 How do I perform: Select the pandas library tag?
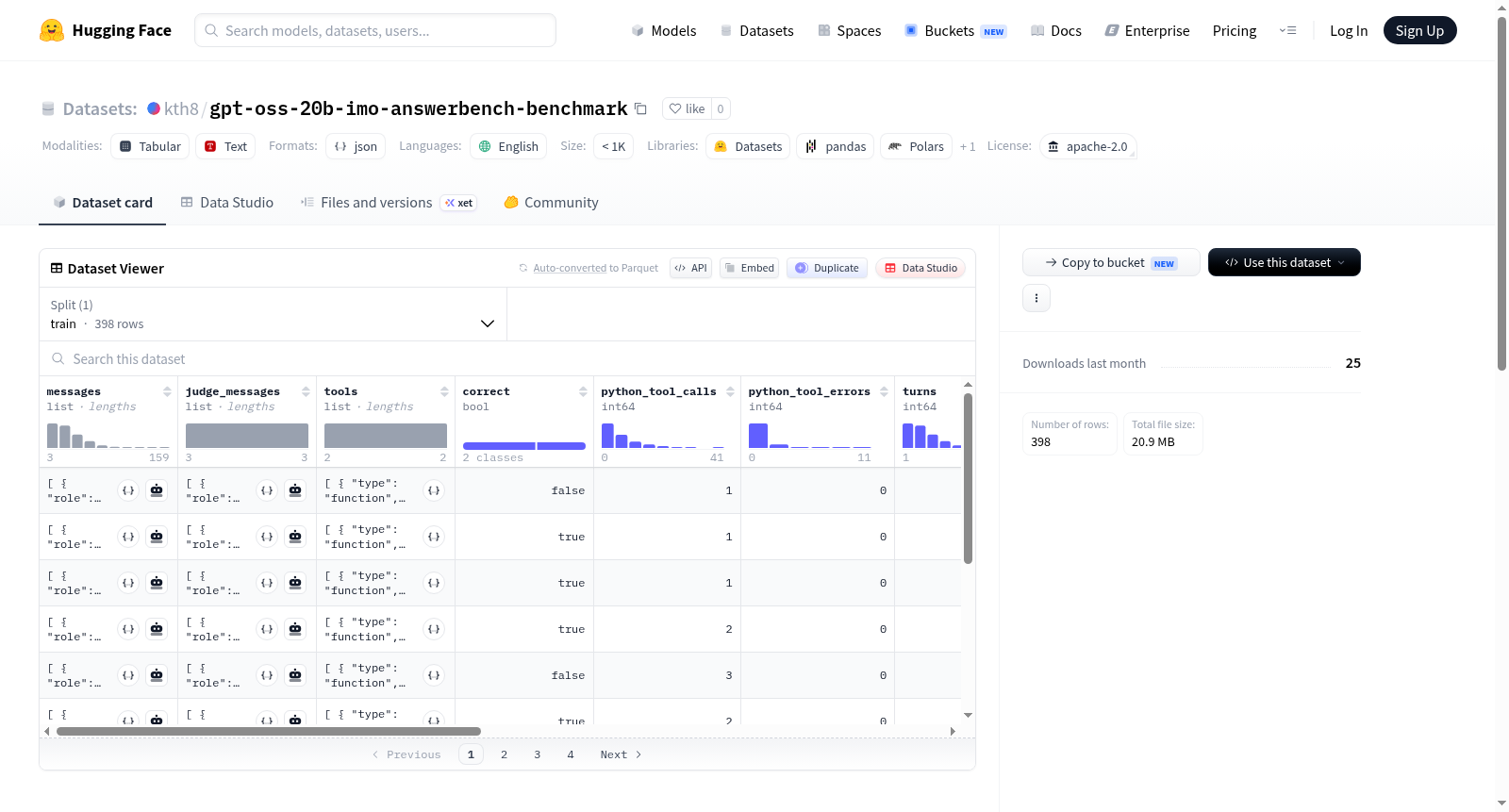click(836, 146)
